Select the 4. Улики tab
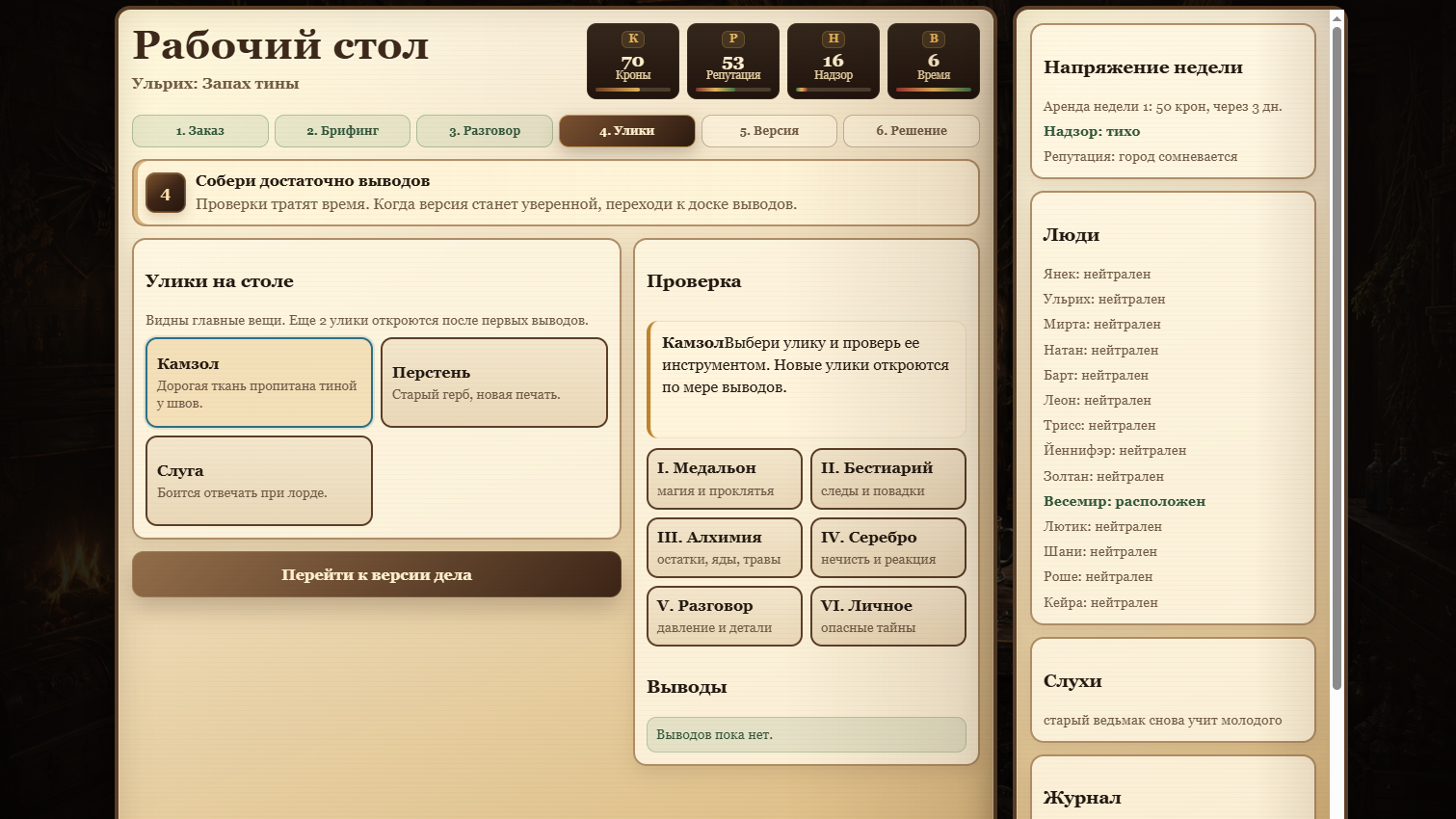This screenshot has width=1456, height=819. (x=626, y=131)
